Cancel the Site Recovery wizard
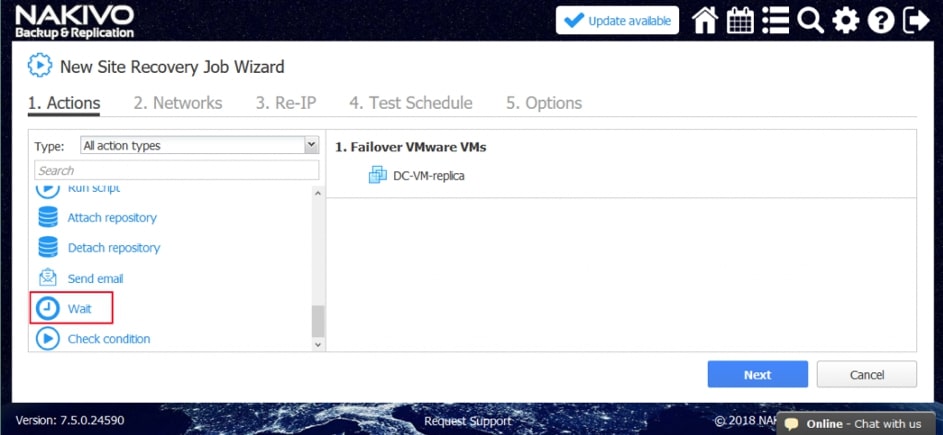The width and height of the screenshot is (943, 435). tap(866, 375)
